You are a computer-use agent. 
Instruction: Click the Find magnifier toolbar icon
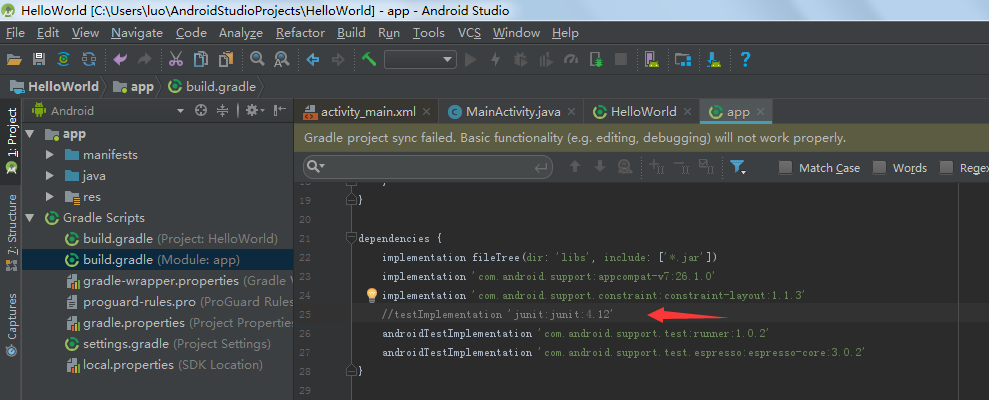257,59
